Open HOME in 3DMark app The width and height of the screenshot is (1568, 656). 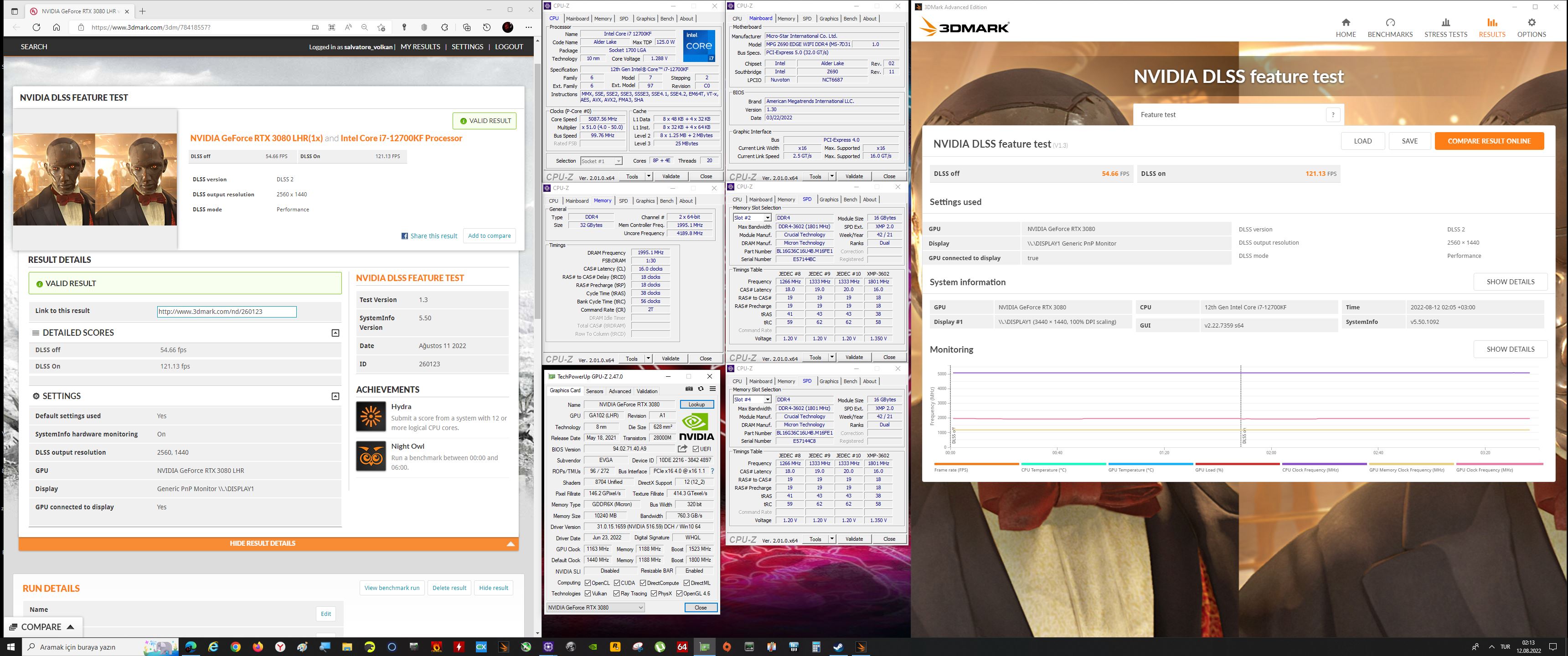[1345, 28]
